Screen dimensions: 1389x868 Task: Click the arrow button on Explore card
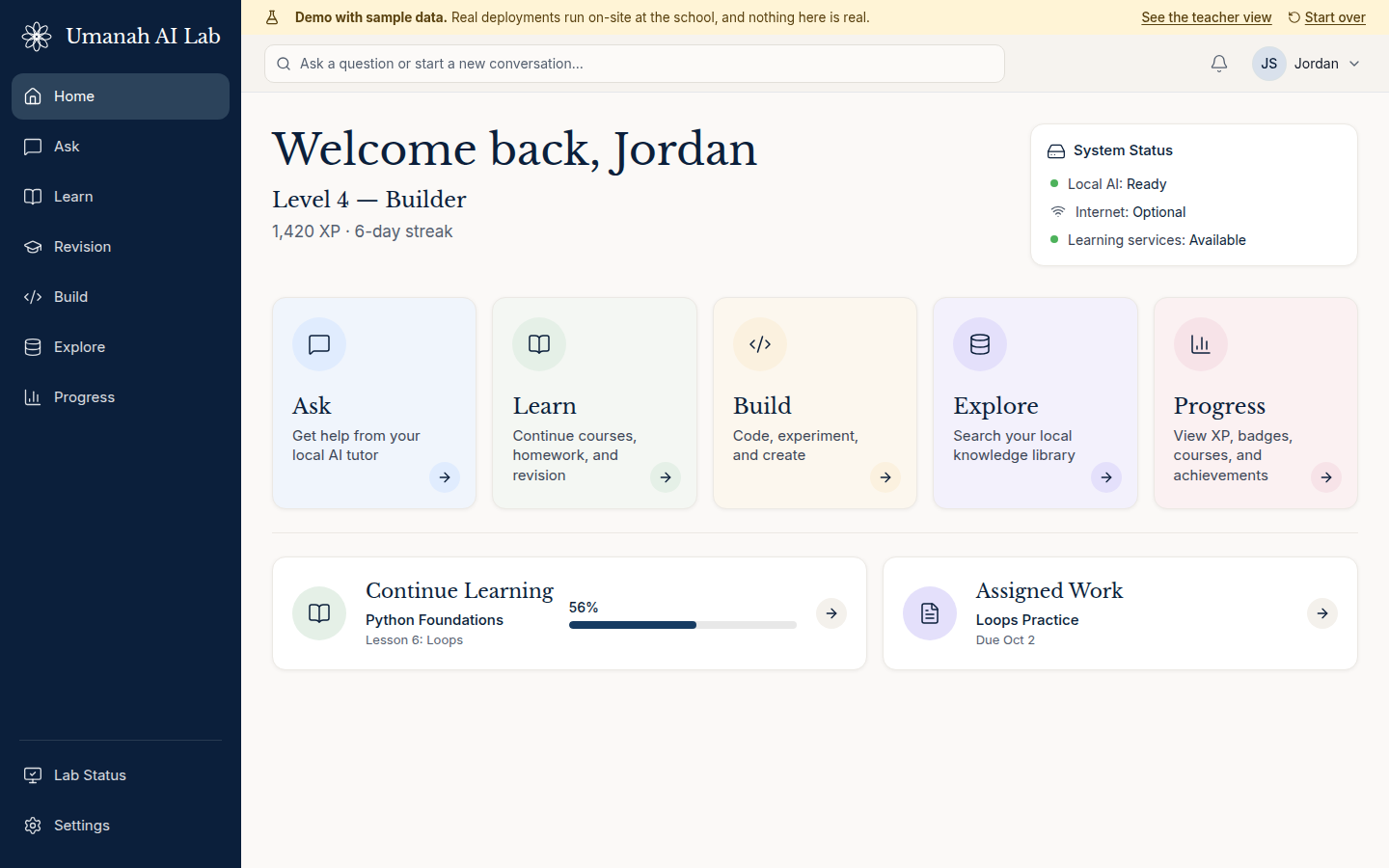click(x=1106, y=477)
